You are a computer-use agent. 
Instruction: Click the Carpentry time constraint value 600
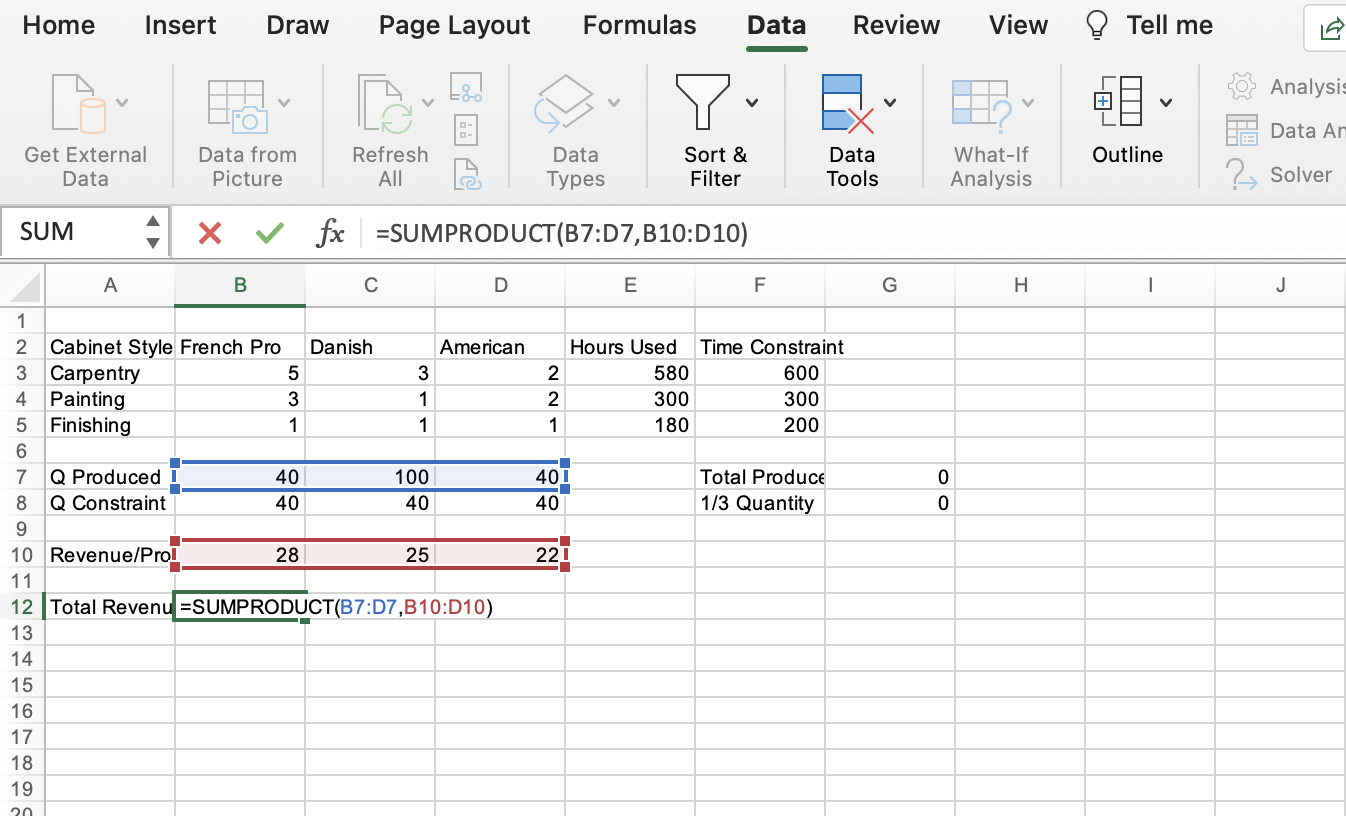[760, 373]
